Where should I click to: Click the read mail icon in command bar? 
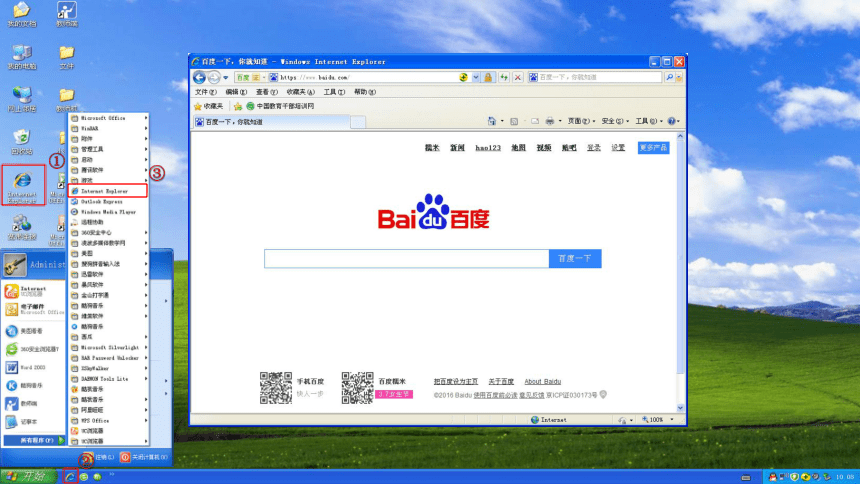[535, 121]
